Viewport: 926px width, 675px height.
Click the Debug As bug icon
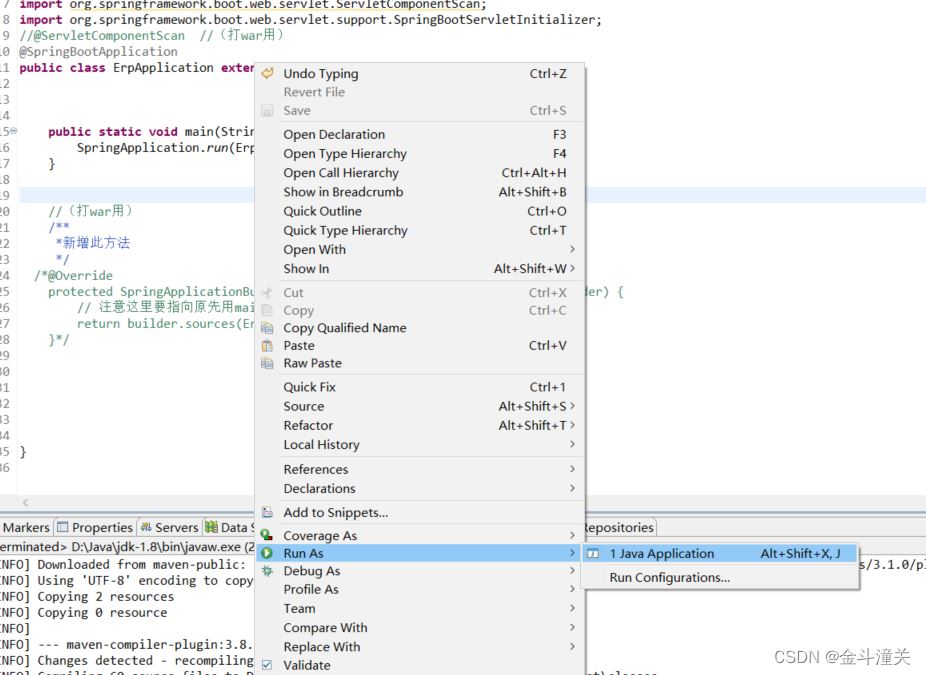pos(268,570)
